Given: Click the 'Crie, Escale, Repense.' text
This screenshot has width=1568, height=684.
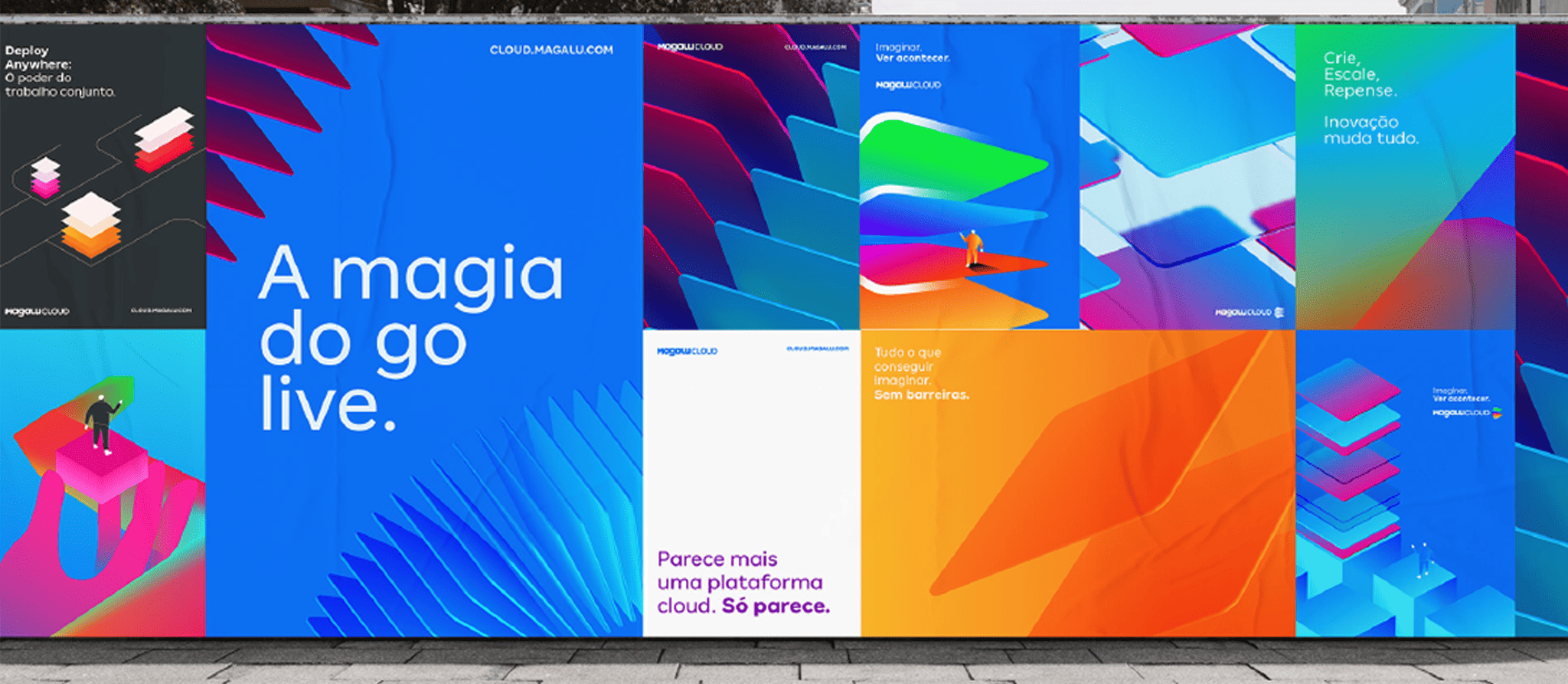Looking at the screenshot, I should [1360, 74].
